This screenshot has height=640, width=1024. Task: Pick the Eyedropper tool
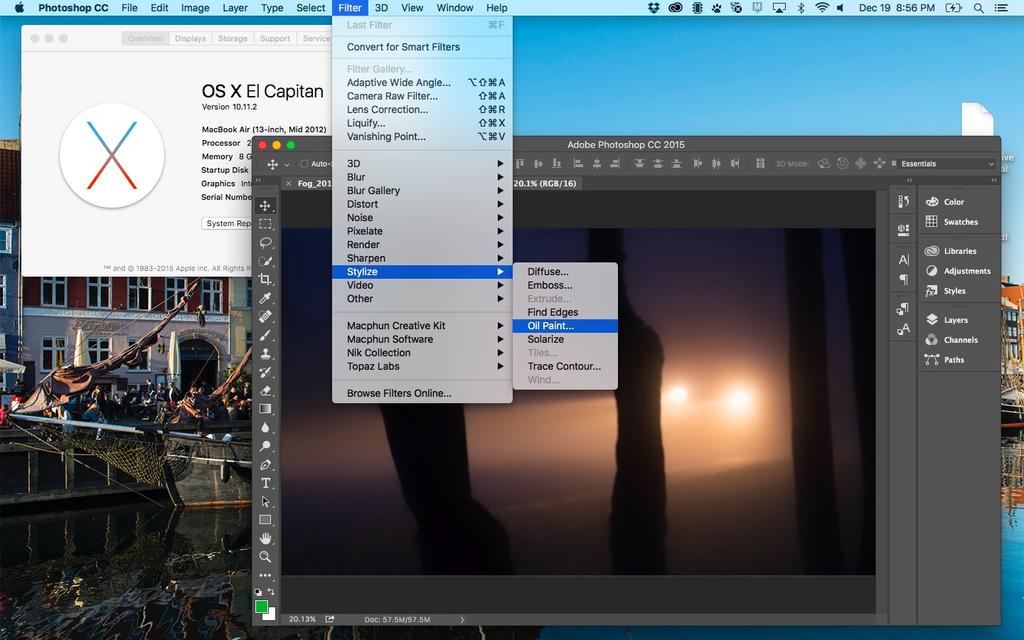(265, 298)
